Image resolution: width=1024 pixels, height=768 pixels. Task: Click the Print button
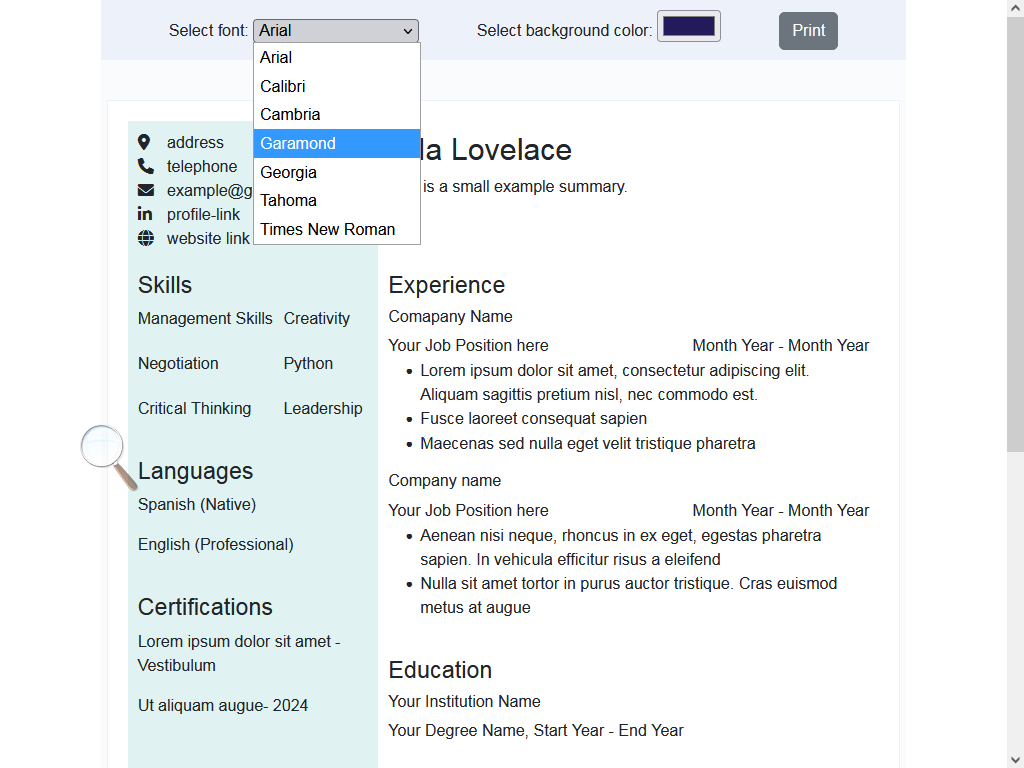(x=808, y=31)
